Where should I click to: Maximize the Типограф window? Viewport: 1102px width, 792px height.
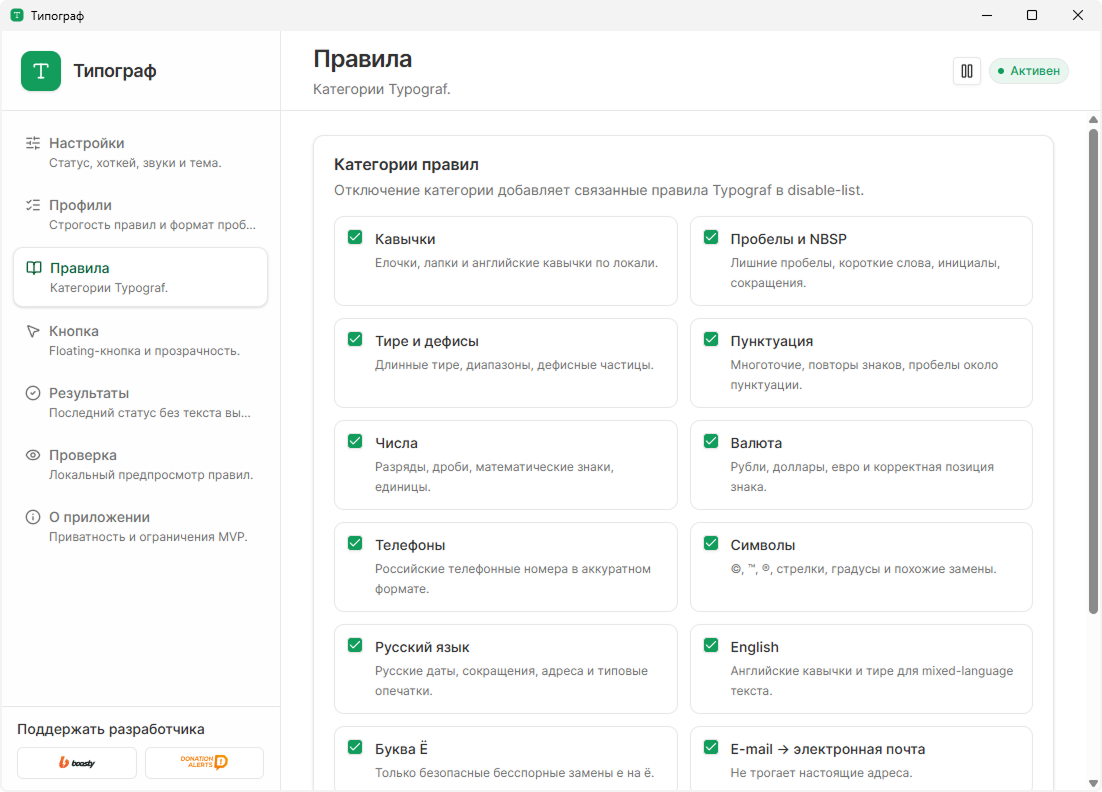pyautogui.click(x=1032, y=15)
